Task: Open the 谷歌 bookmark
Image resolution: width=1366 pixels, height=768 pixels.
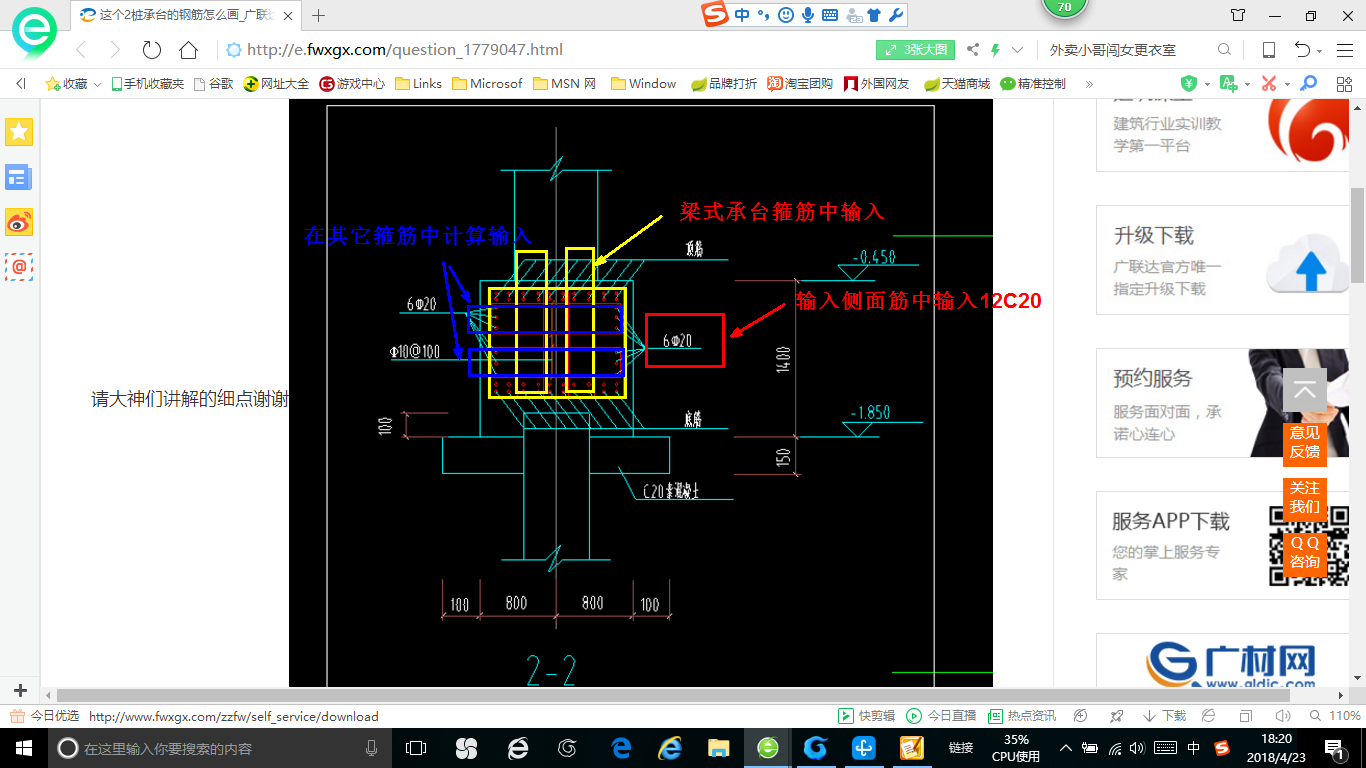Action: [213, 84]
